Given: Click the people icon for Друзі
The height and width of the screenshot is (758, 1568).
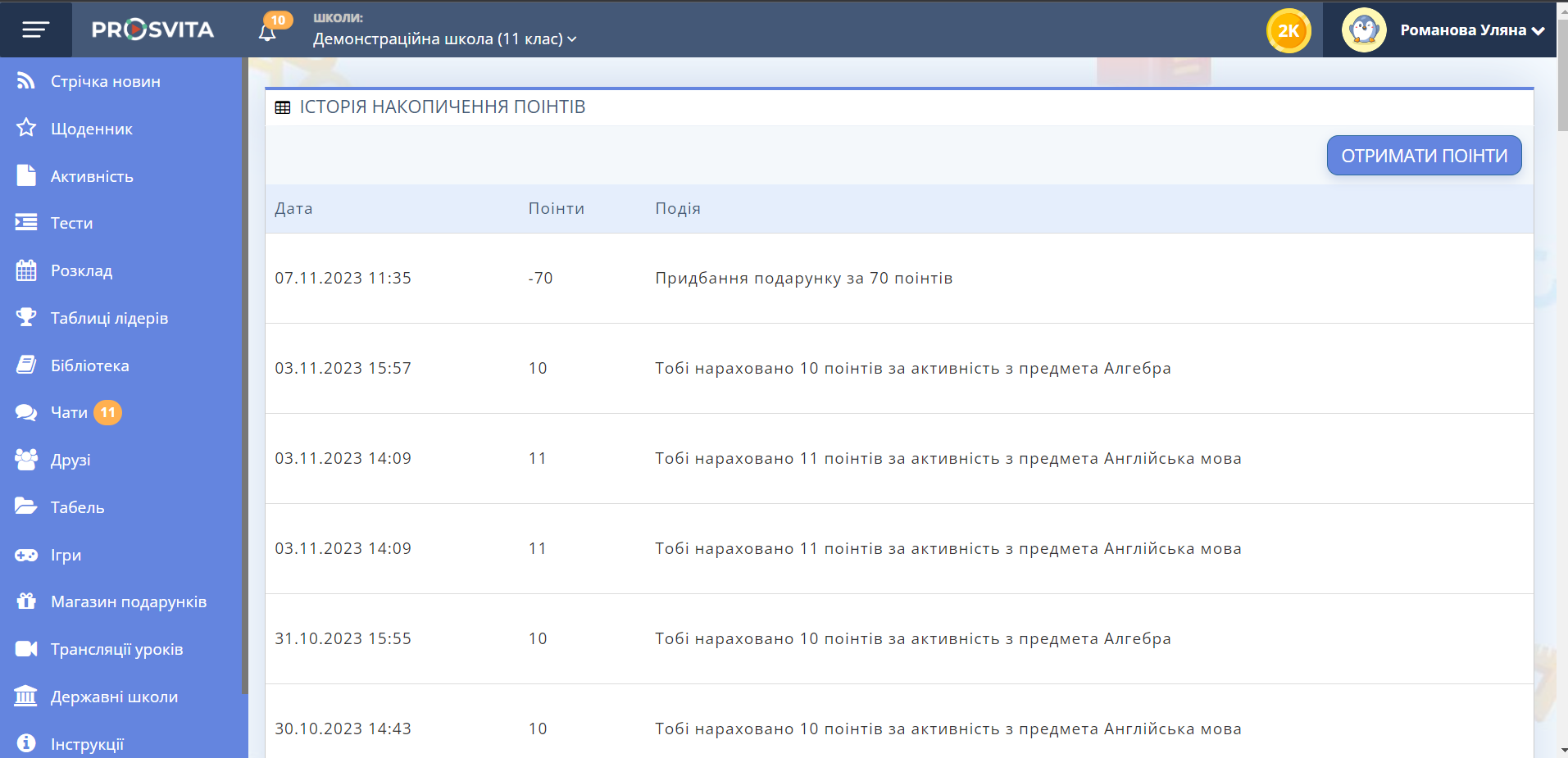Looking at the screenshot, I should 26,460.
